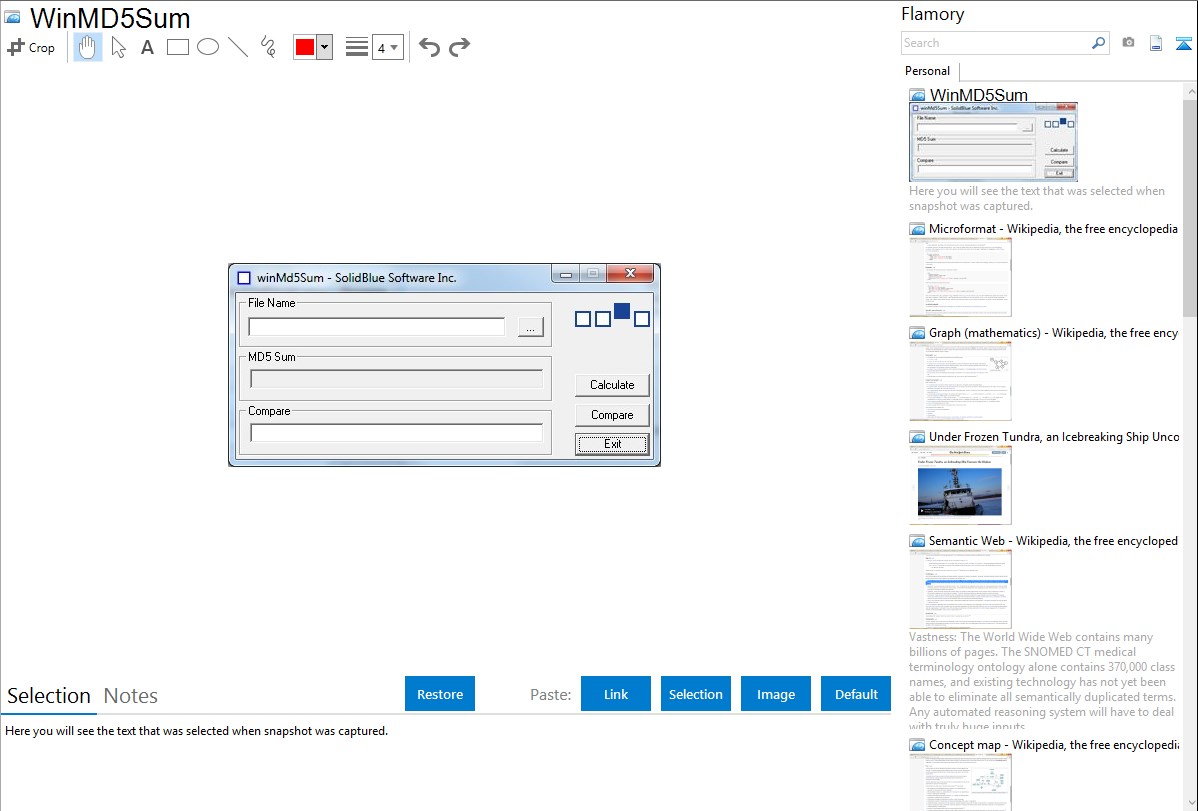1198x811 pixels.
Task: Click the icon beside Under Frozen Tundra title
Action: [917, 436]
